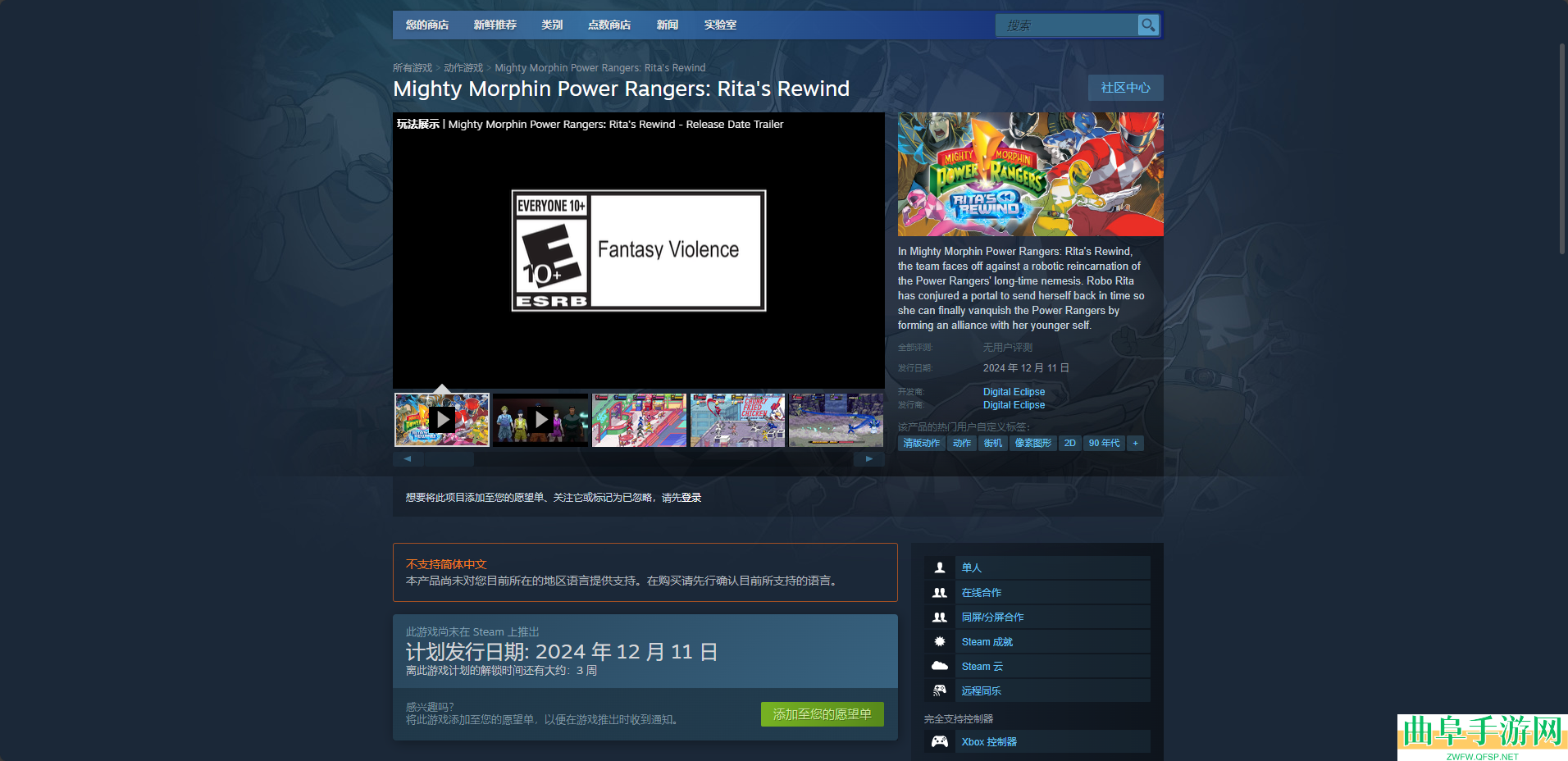
Task: Select the 动作 tag
Action: coord(962,443)
